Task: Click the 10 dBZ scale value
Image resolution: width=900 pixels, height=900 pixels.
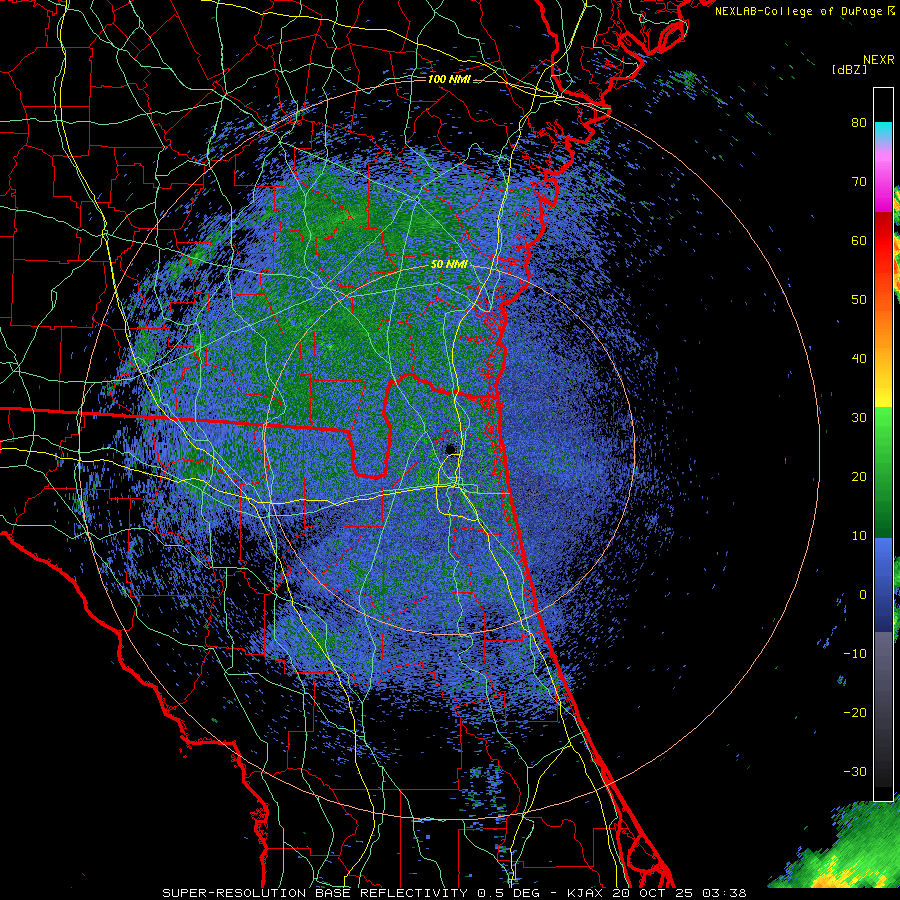Action: coord(859,536)
